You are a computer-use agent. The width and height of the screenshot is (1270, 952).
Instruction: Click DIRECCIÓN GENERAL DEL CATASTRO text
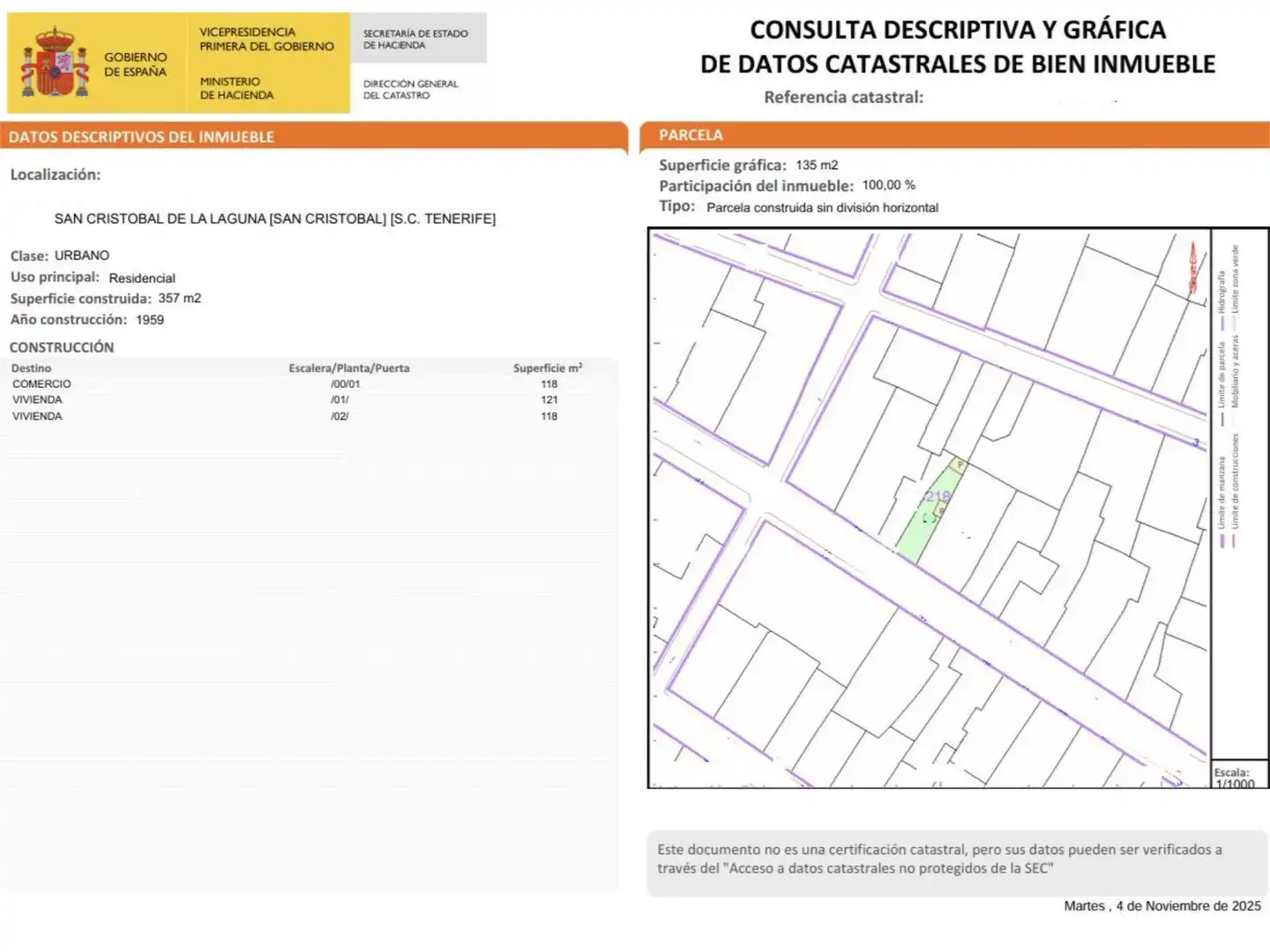click(x=411, y=89)
